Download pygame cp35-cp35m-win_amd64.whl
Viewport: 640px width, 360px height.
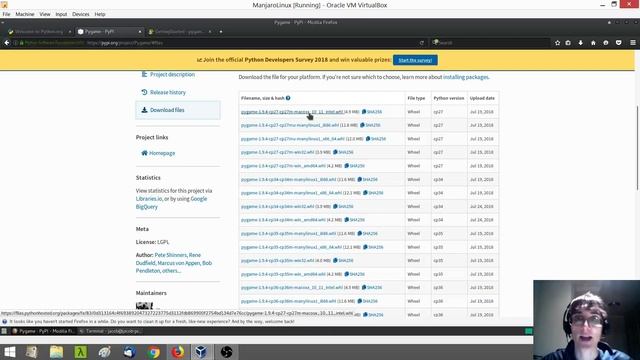283,274
